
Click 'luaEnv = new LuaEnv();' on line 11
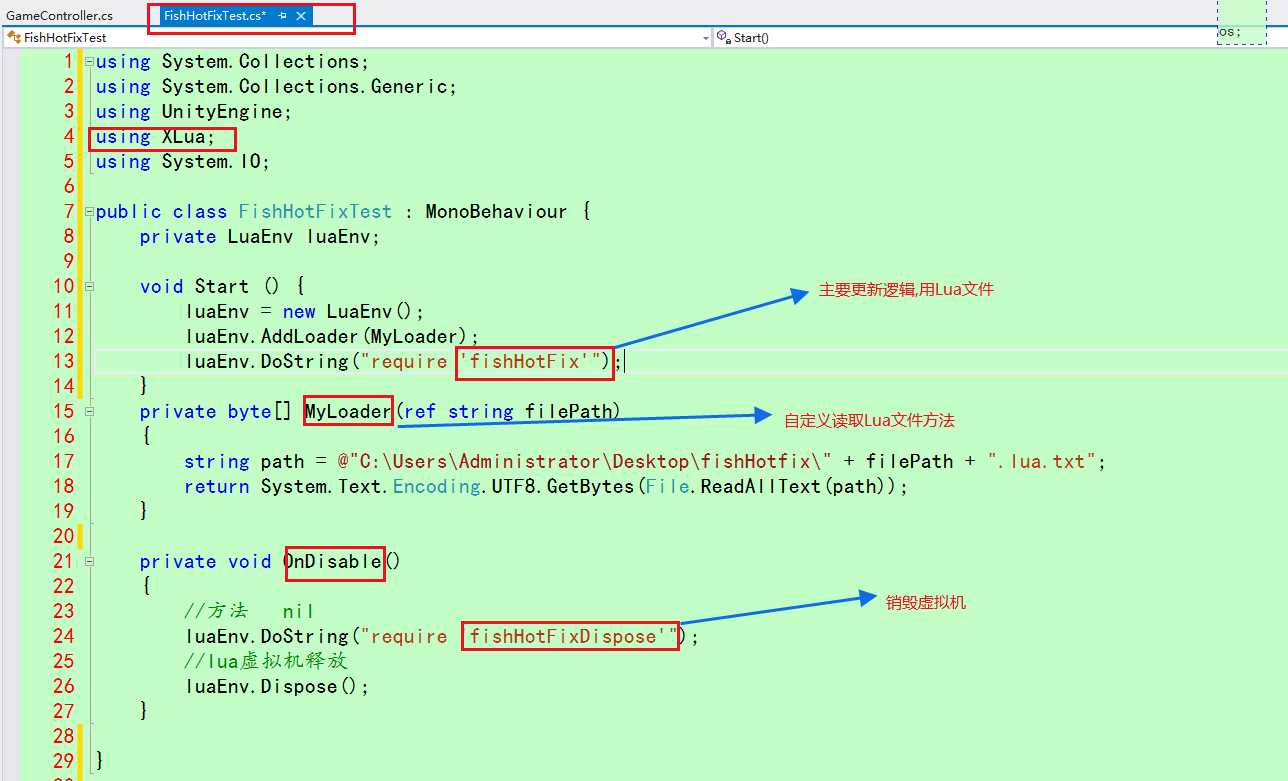[305, 311]
